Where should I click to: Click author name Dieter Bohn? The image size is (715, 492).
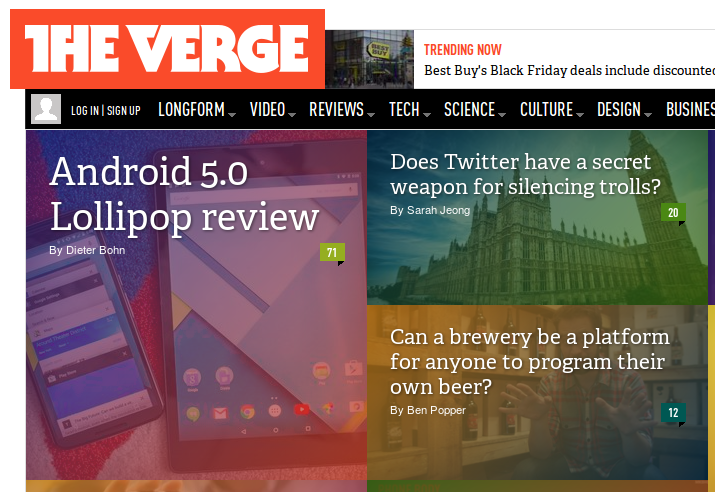[95, 250]
